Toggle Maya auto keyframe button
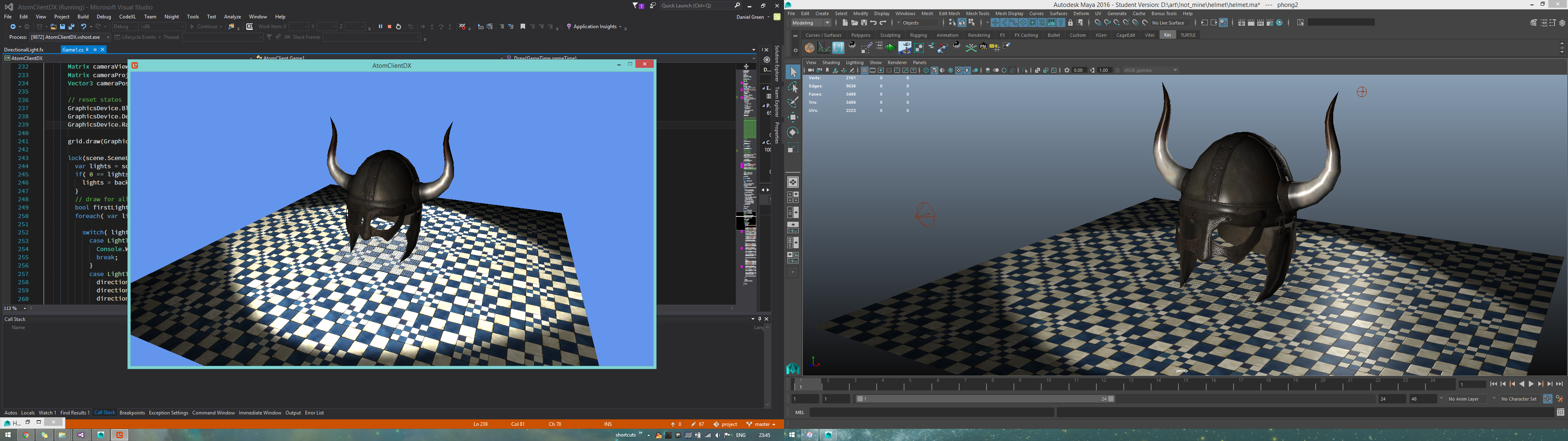The image size is (1568, 441). (1547, 399)
